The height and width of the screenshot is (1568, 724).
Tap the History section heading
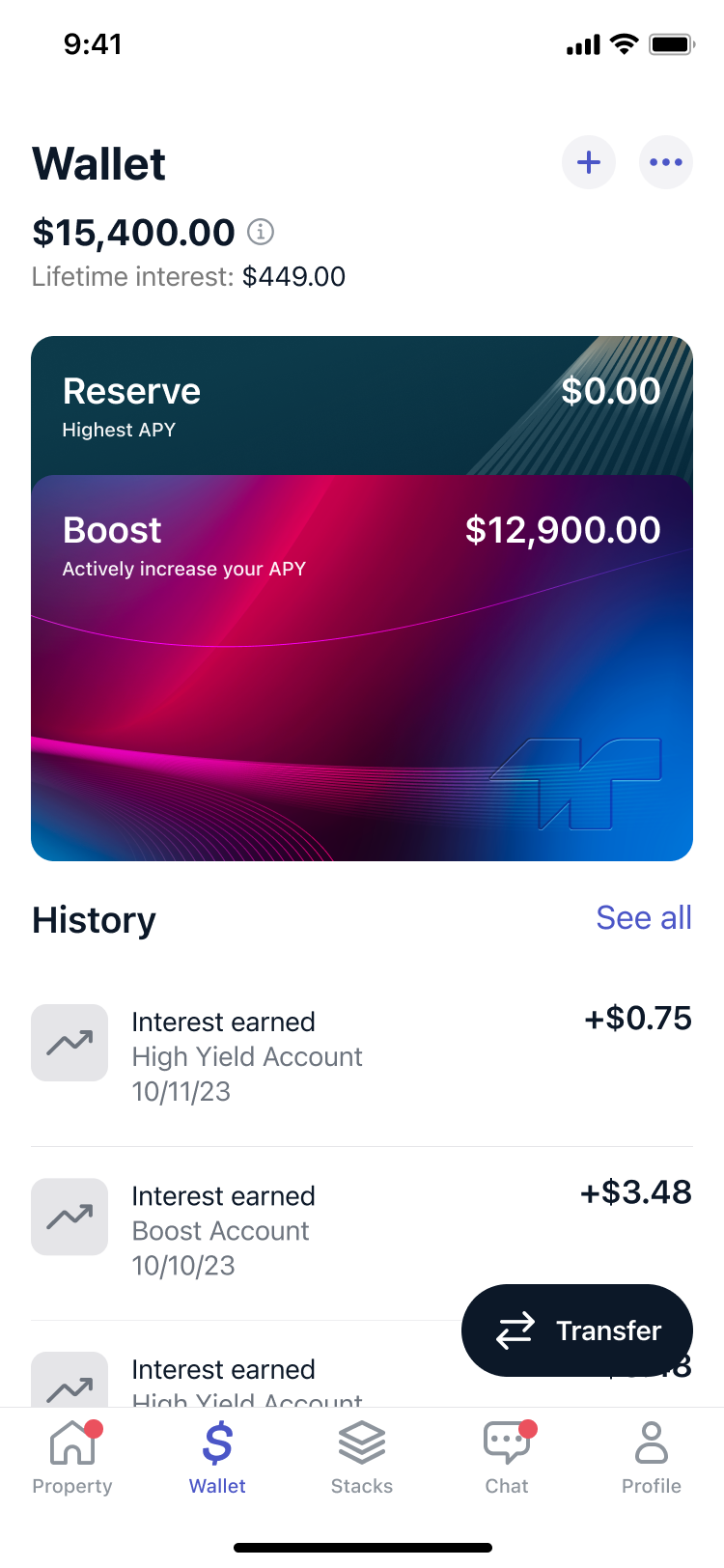[x=94, y=920]
